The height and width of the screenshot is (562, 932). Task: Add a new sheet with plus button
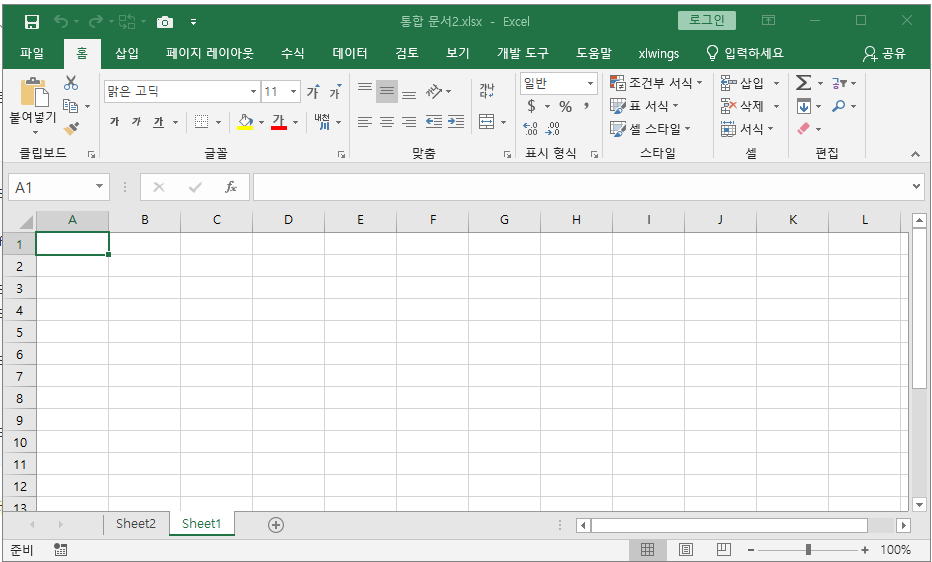276,525
